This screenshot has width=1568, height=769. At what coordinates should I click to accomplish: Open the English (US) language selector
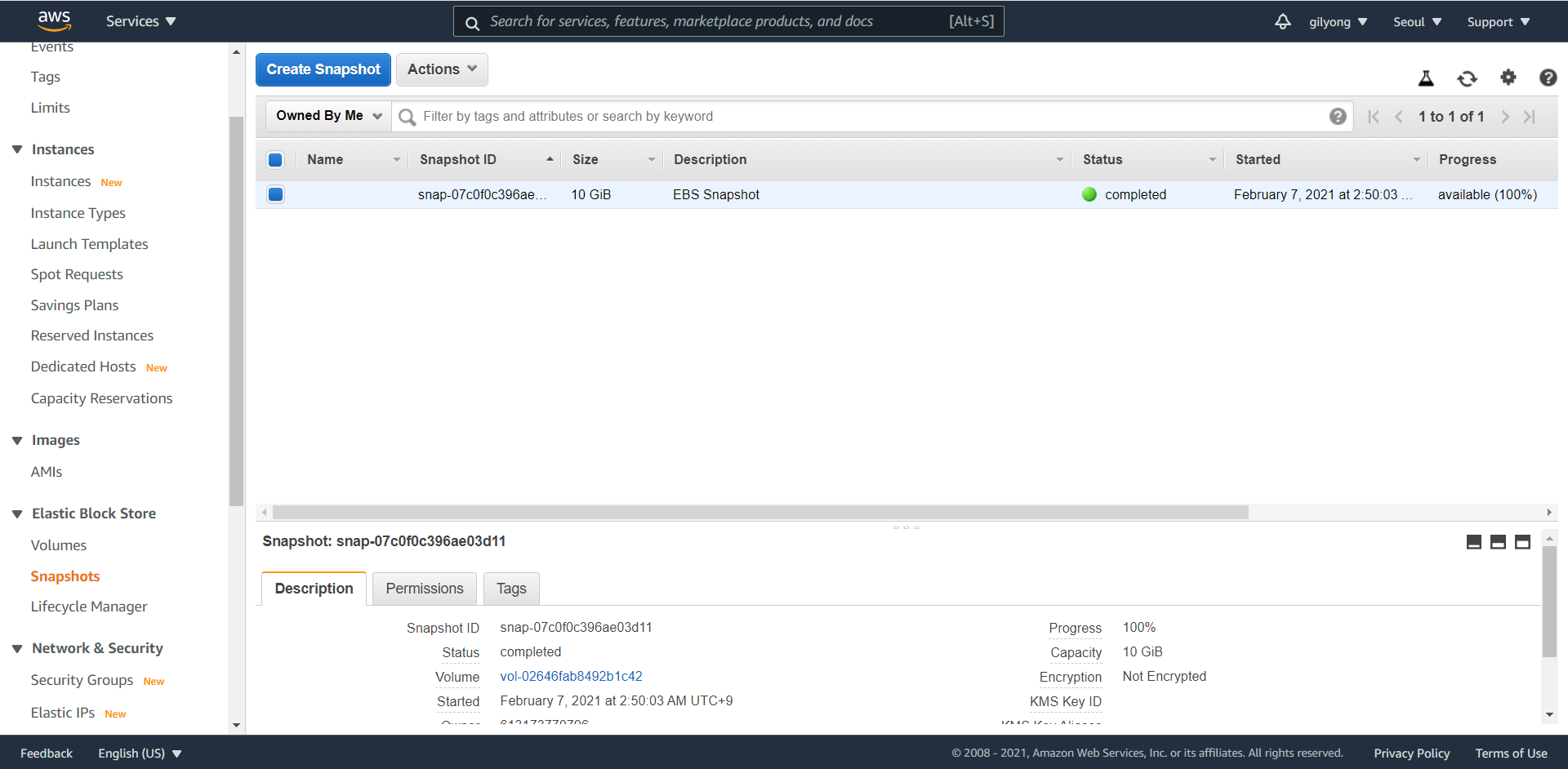point(140,753)
